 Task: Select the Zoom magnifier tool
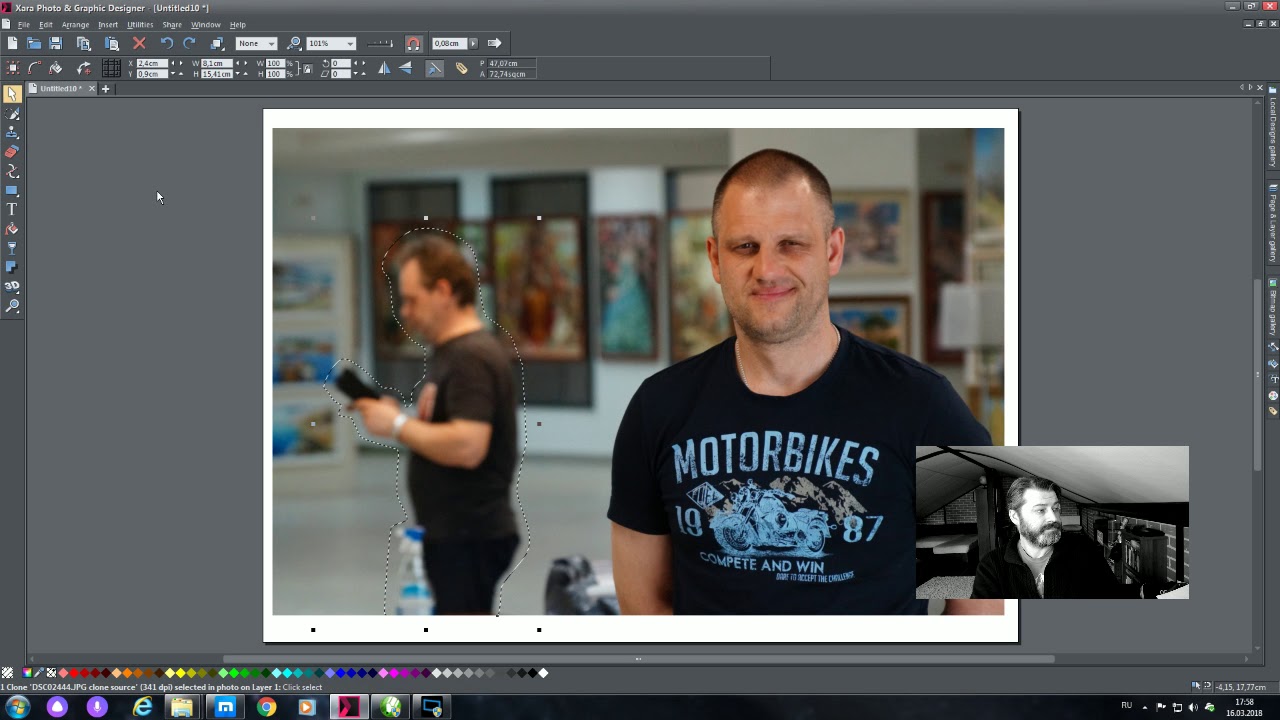[12, 306]
